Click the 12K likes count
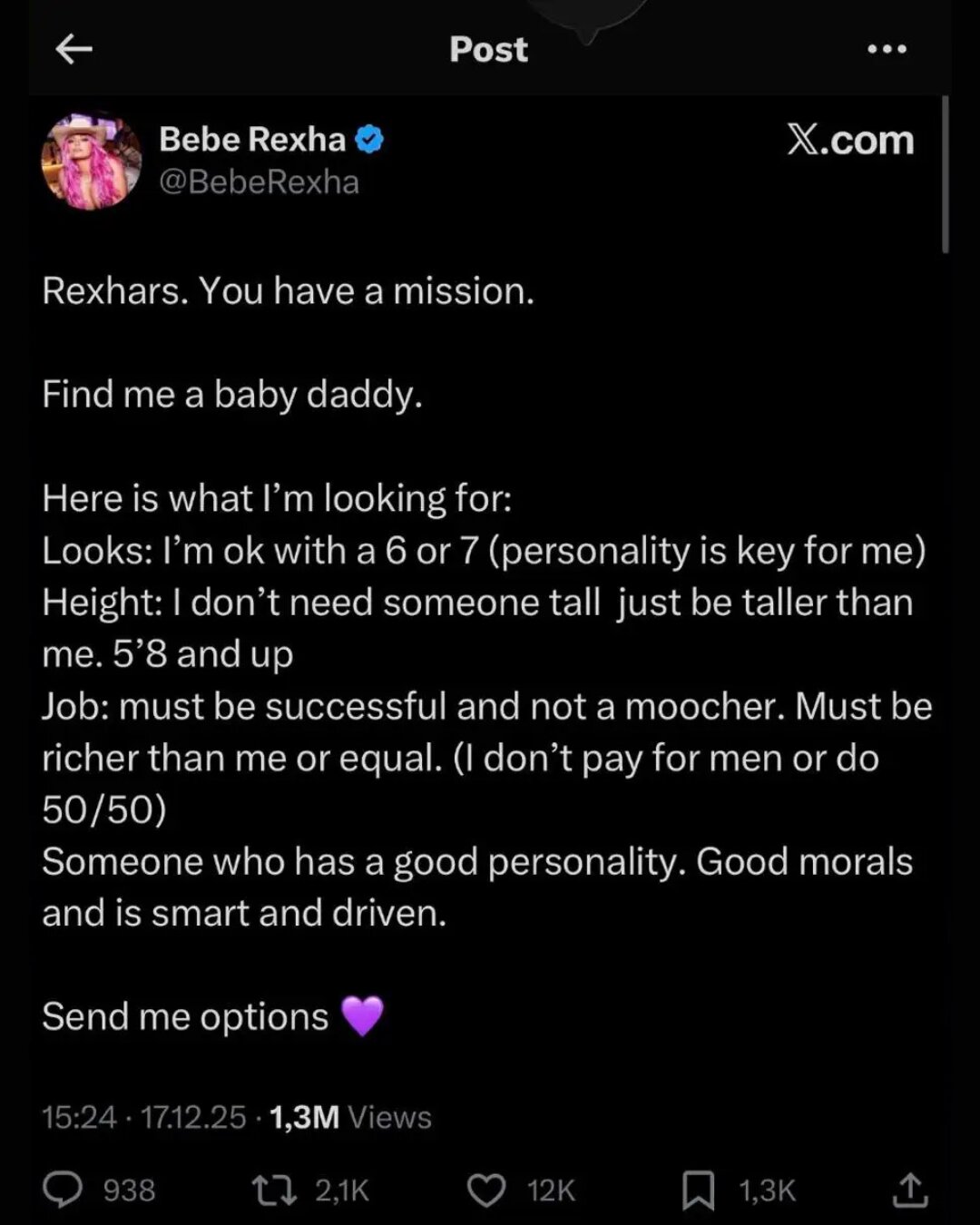The width and height of the screenshot is (980, 1225). click(x=551, y=1190)
